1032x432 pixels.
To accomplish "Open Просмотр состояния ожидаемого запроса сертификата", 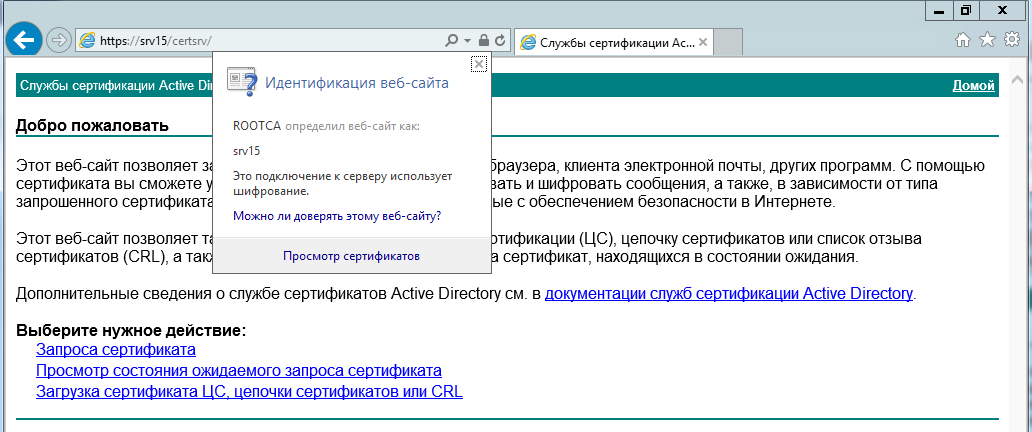I will [239, 370].
